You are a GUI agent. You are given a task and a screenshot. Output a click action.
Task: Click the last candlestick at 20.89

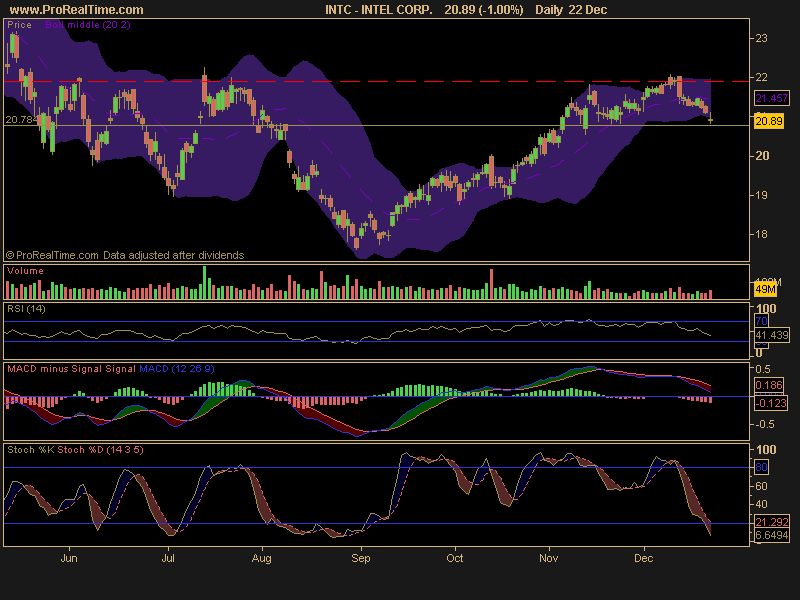(711, 119)
